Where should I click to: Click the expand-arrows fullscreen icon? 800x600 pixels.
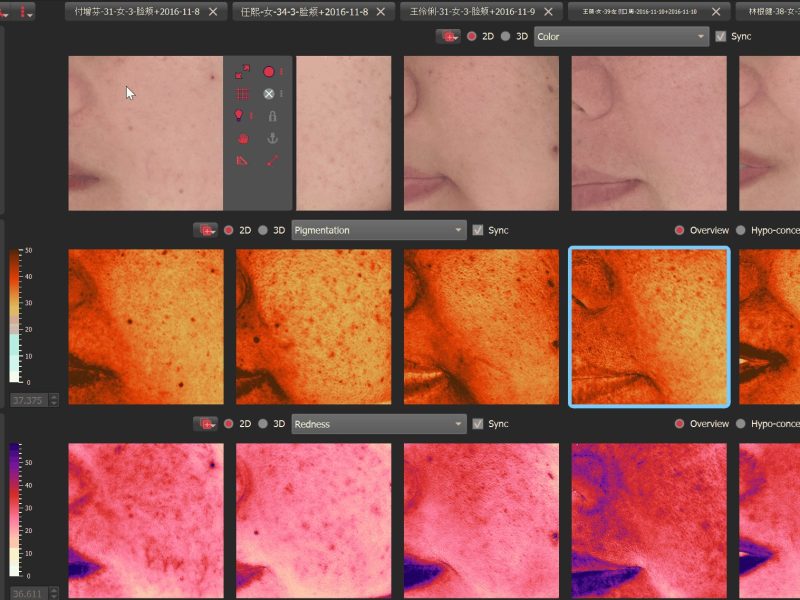tap(242, 72)
